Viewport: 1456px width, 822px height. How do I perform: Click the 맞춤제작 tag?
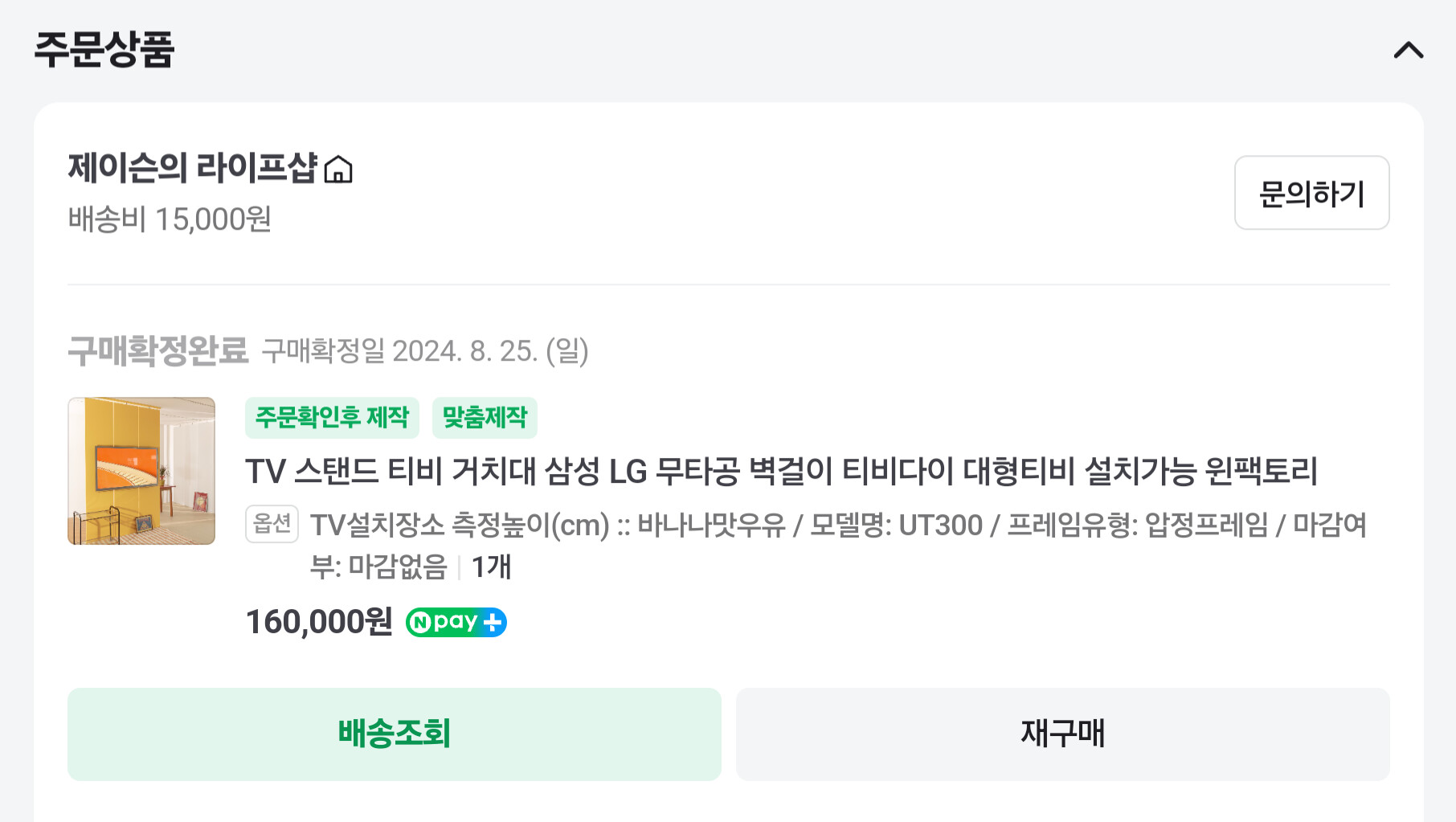[x=485, y=418]
